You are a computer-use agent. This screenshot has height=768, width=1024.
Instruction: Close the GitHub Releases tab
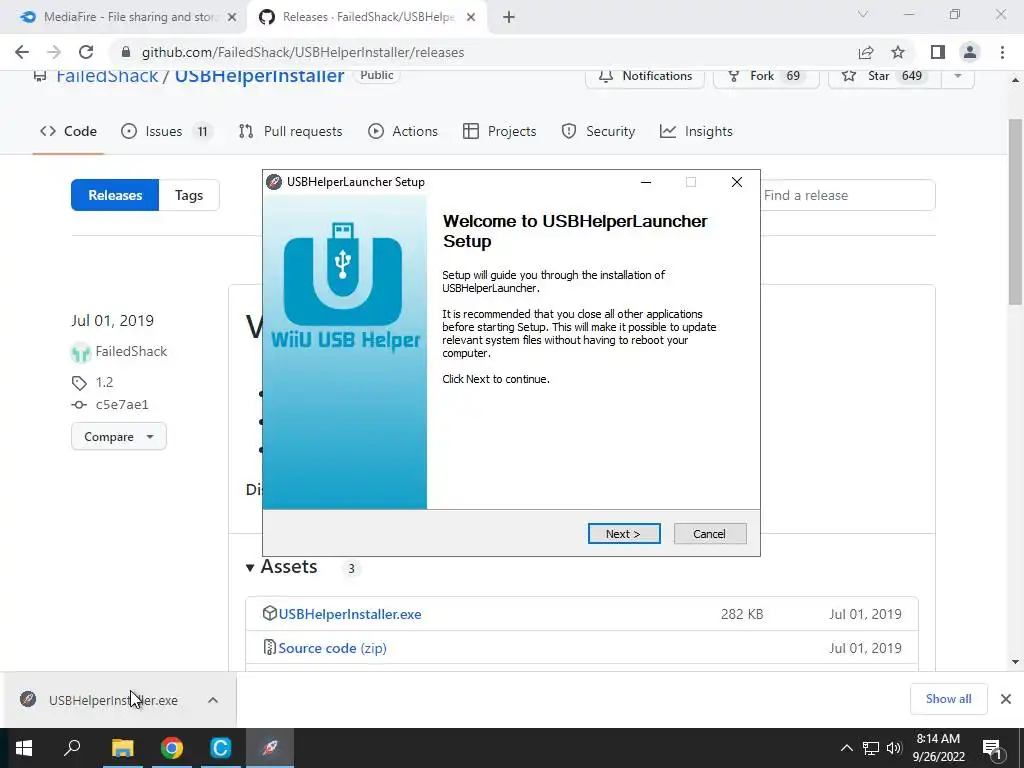(x=471, y=18)
